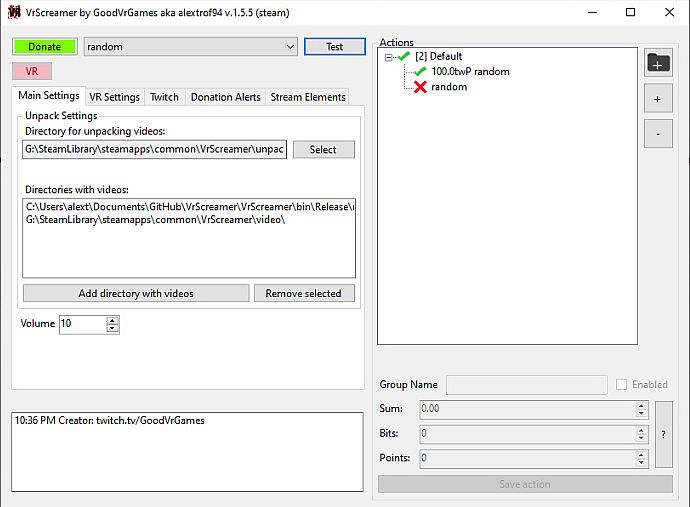Decrease Sum value with down arrow

coord(641,413)
